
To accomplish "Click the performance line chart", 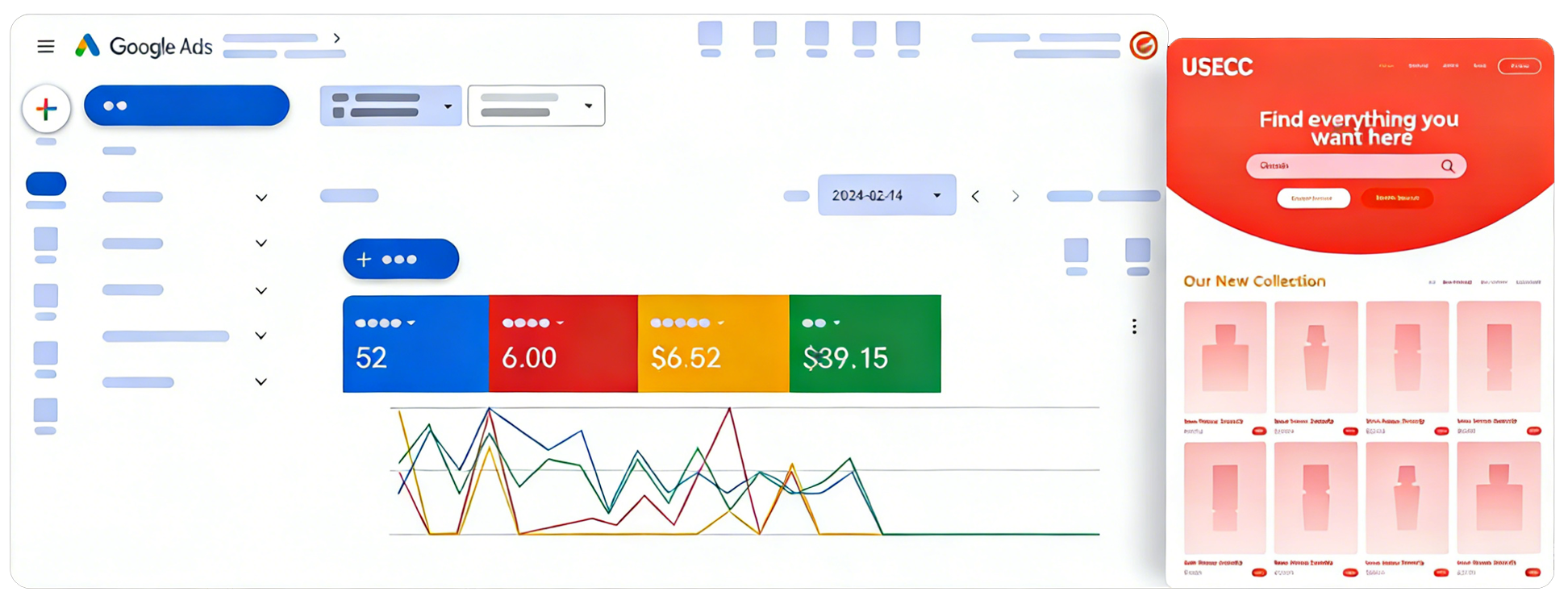I will point(744,471).
